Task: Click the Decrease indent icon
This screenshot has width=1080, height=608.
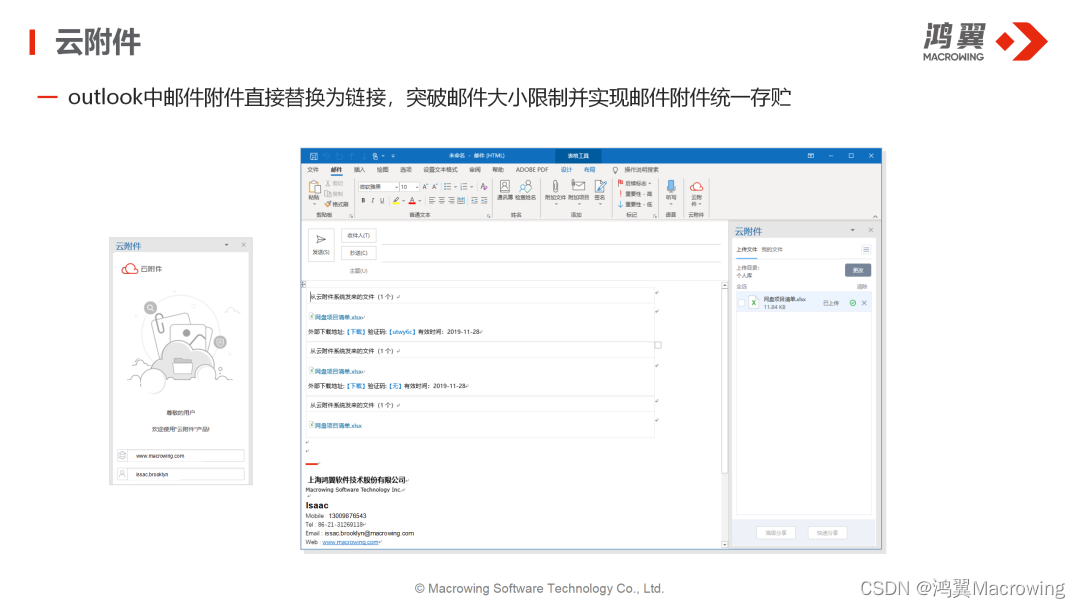Action: (474, 200)
